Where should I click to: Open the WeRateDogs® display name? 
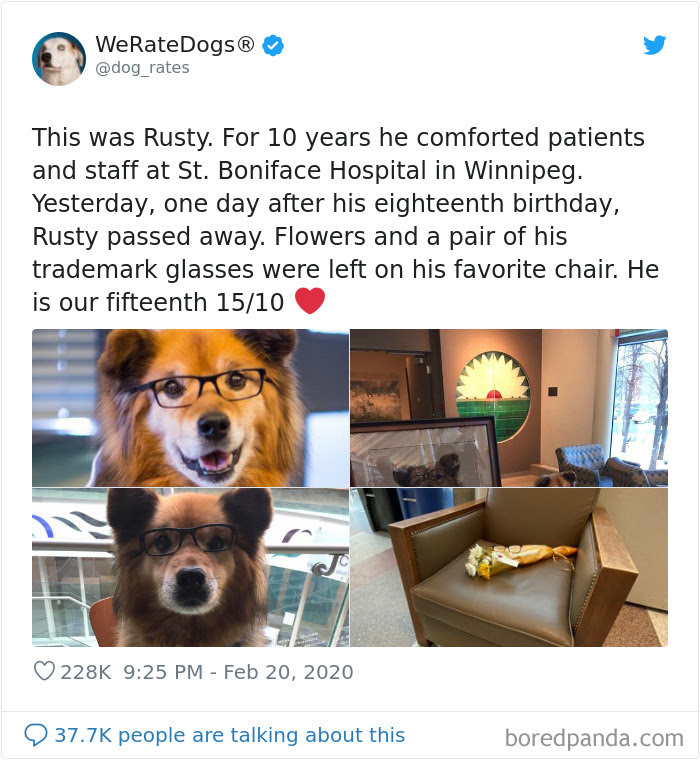click(x=175, y=45)
